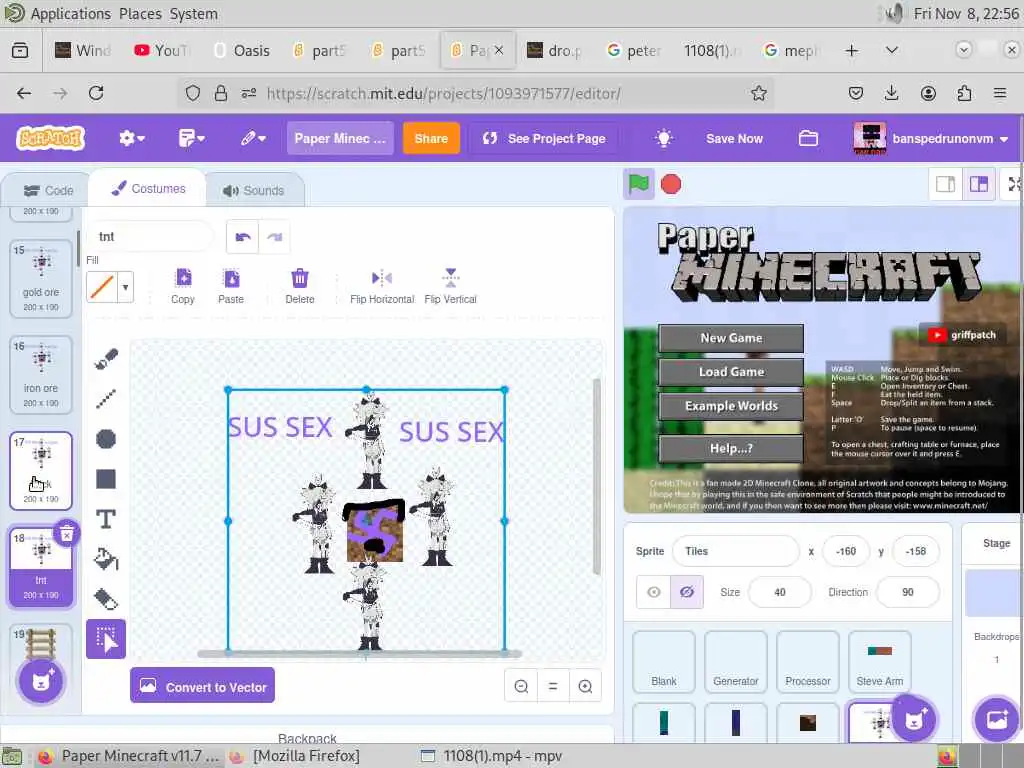This screenshot has height=768, width=1024.
Task: Enter full screen stage mode
Action: tap(1014, 185)
